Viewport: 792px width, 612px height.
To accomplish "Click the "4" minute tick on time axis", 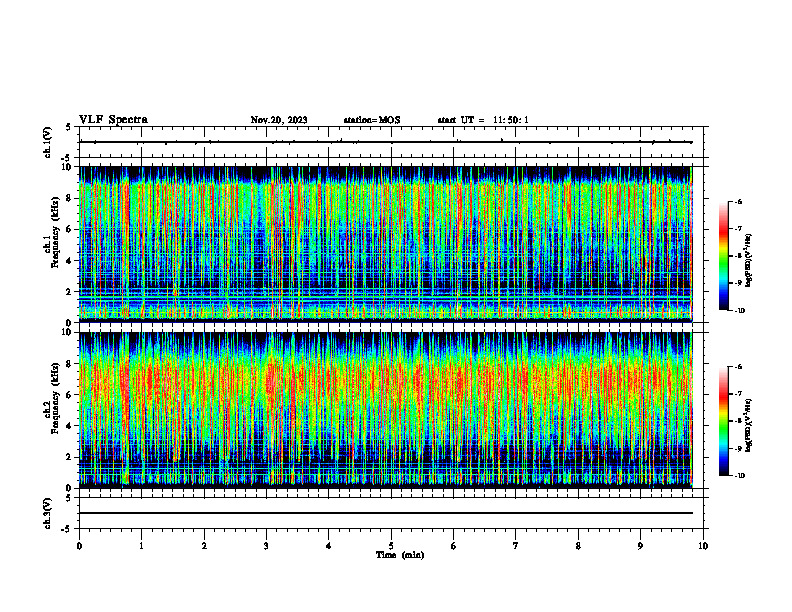I will tap(329, 546).
